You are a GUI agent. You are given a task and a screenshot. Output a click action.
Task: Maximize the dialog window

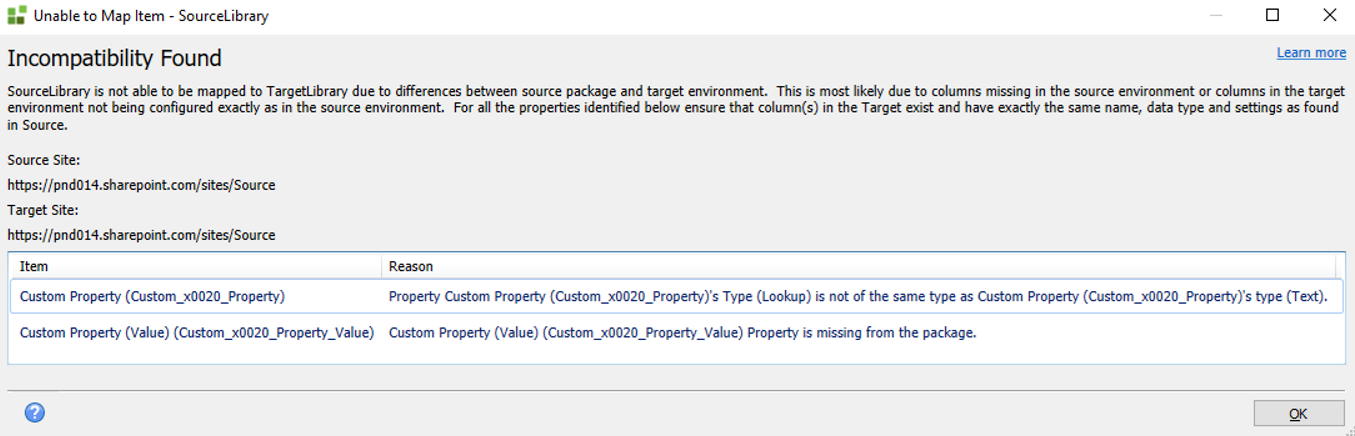(x=1272, y=16)
